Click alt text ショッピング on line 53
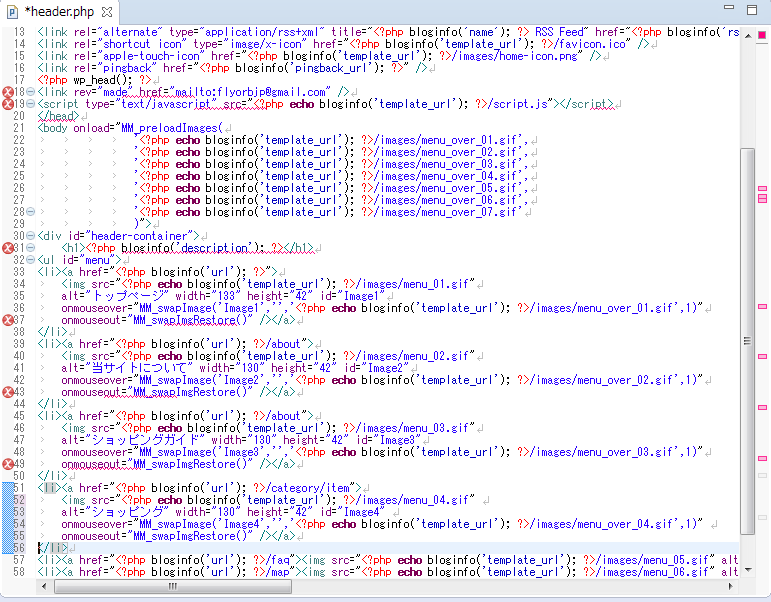 [x=127, y=512]
